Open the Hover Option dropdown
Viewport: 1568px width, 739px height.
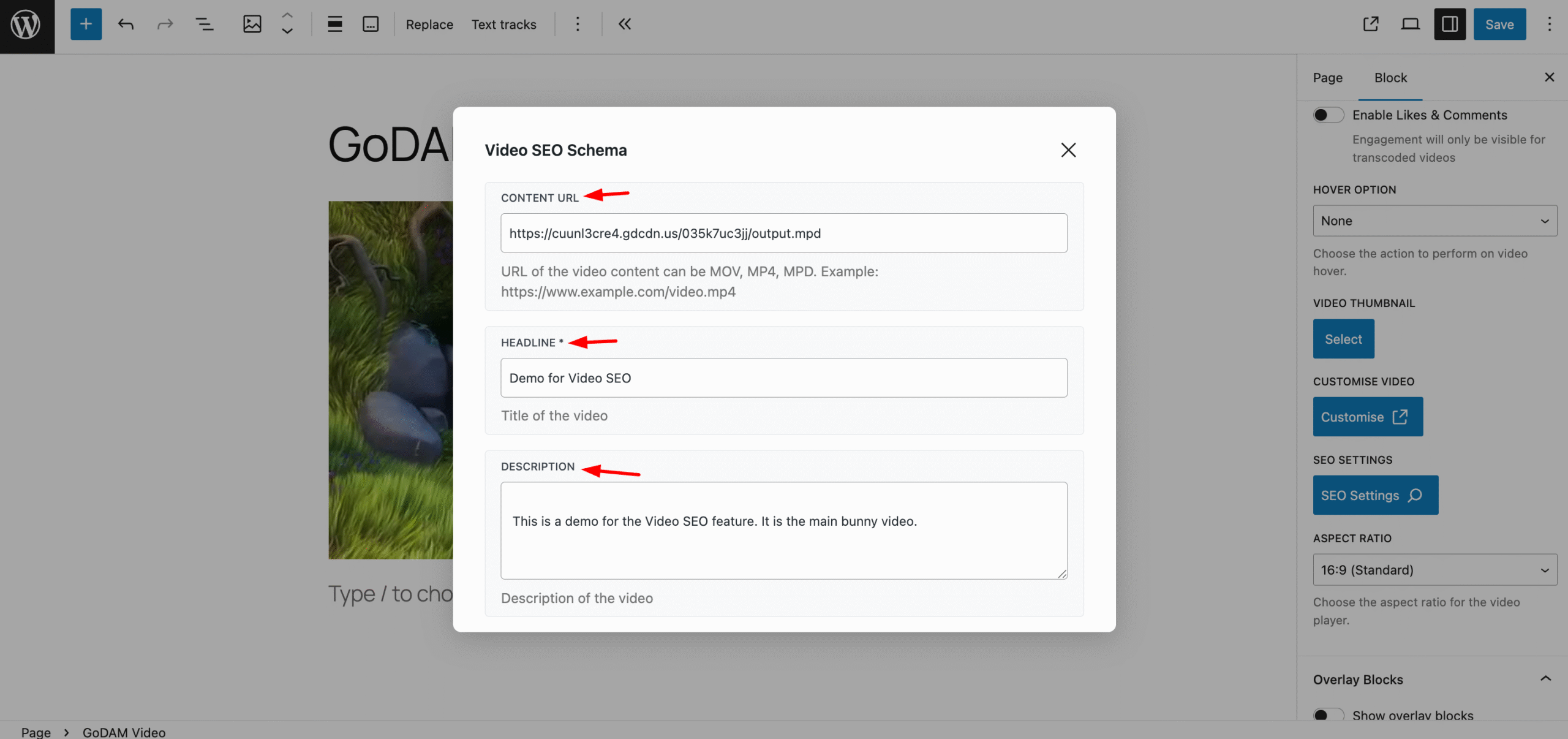[x=1434, y=221]
